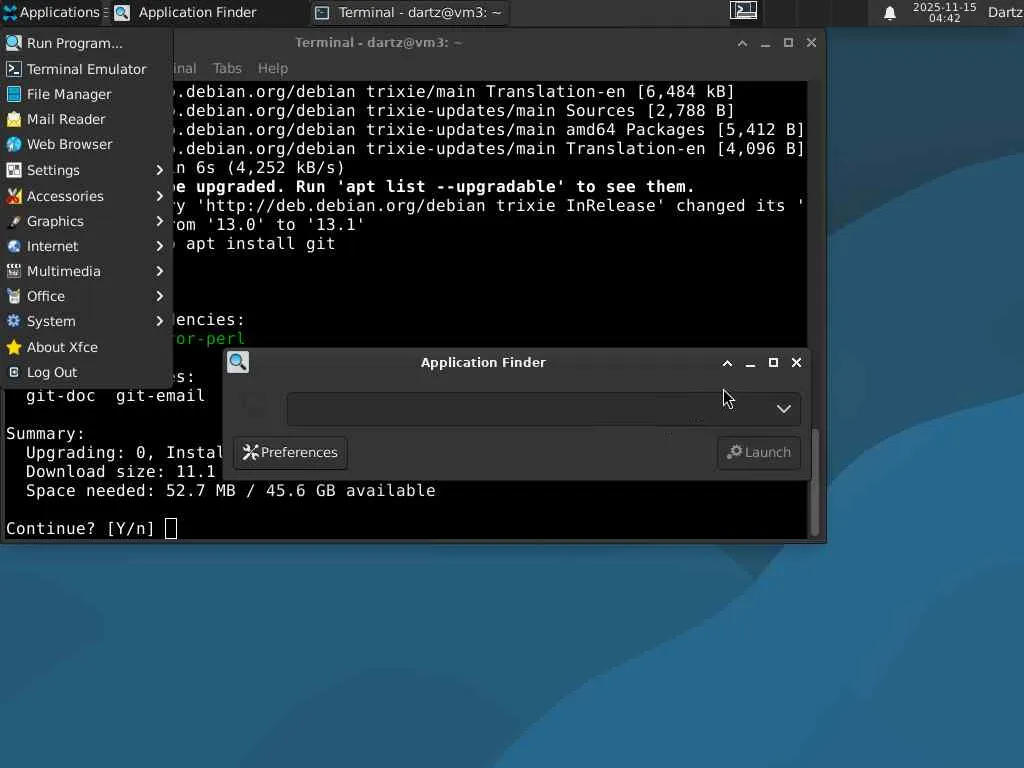
Task: Expand the Graphics submenu arrow
Action: tap(159, 221)
